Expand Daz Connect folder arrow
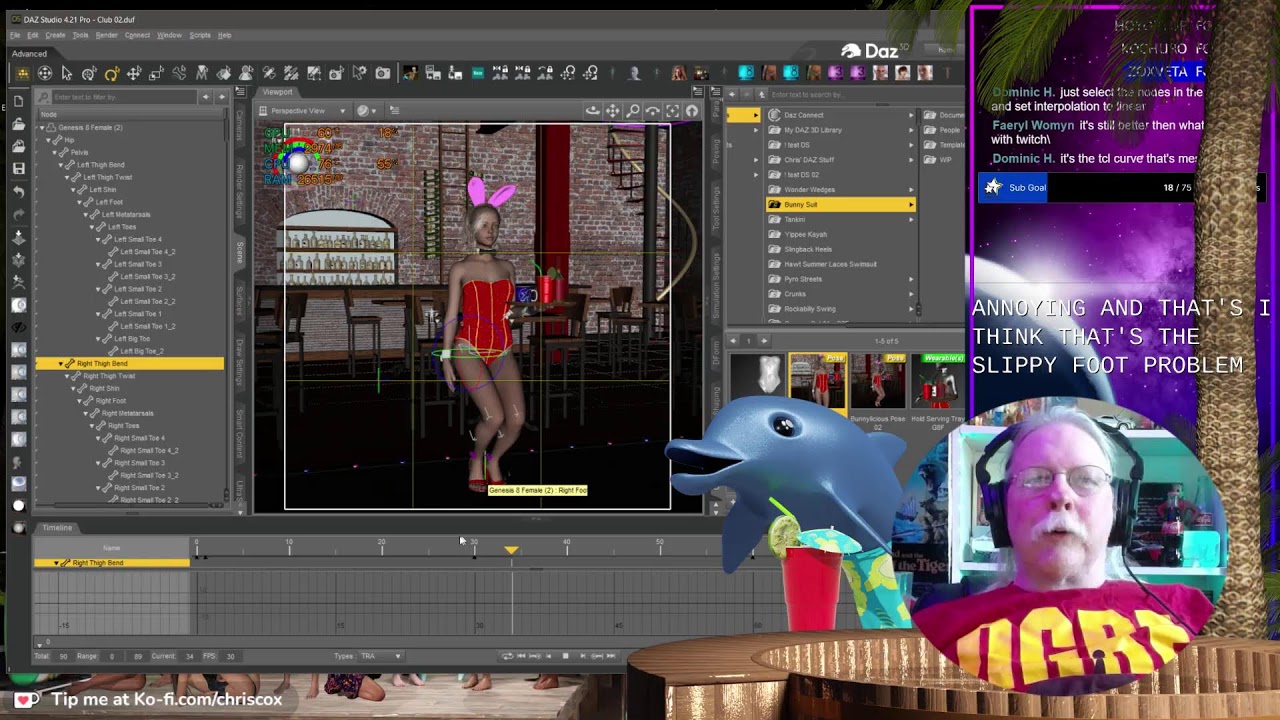This screenshot has width=1280, height=720. point(910,115)
